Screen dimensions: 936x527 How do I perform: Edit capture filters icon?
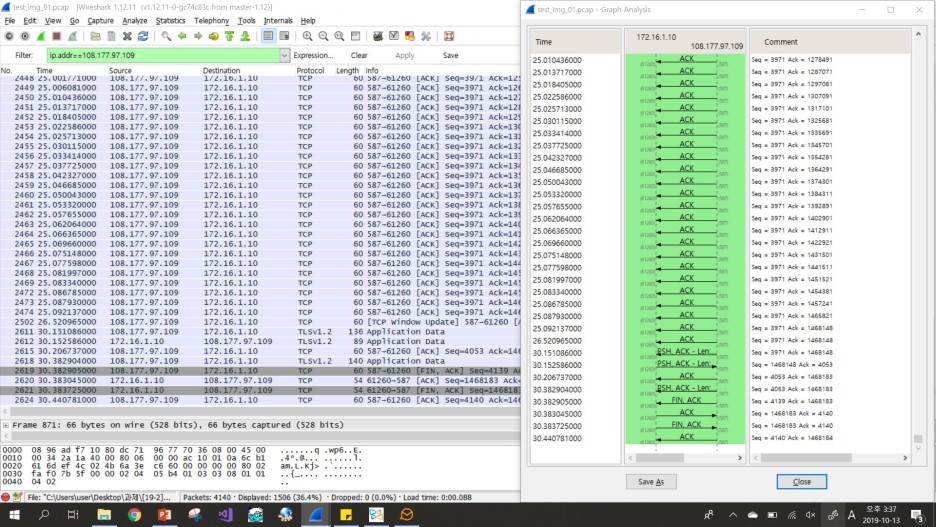click(378, 36)
